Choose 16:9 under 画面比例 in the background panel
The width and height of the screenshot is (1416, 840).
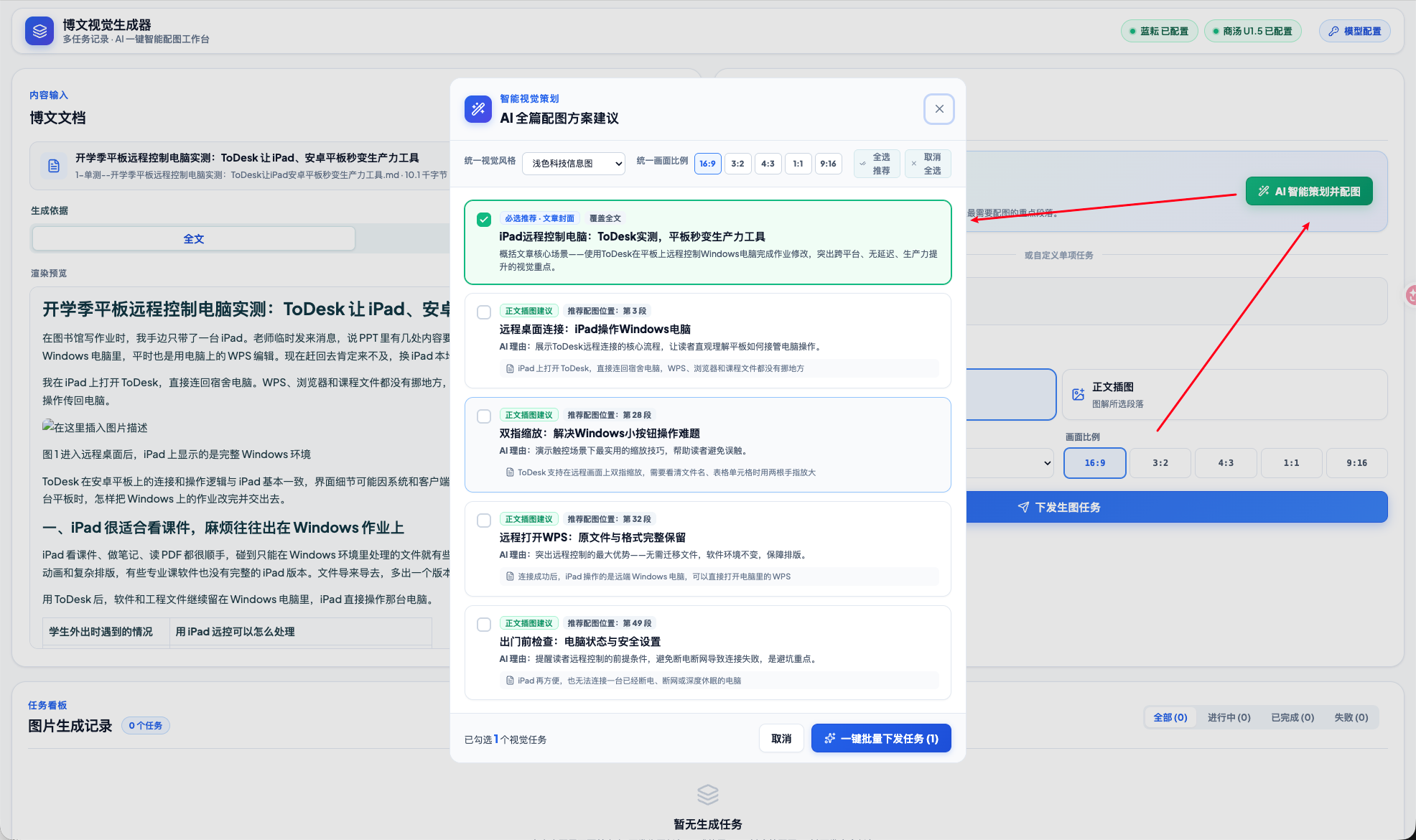[x=1095, y=463]
